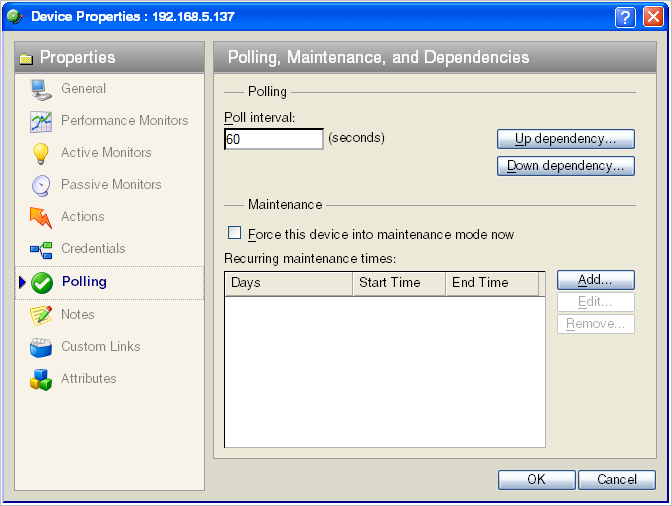672x506 pixels.
Task: Click the Performance Monitors chart icon
Action: pyautogui.click(x=41, y=121)
